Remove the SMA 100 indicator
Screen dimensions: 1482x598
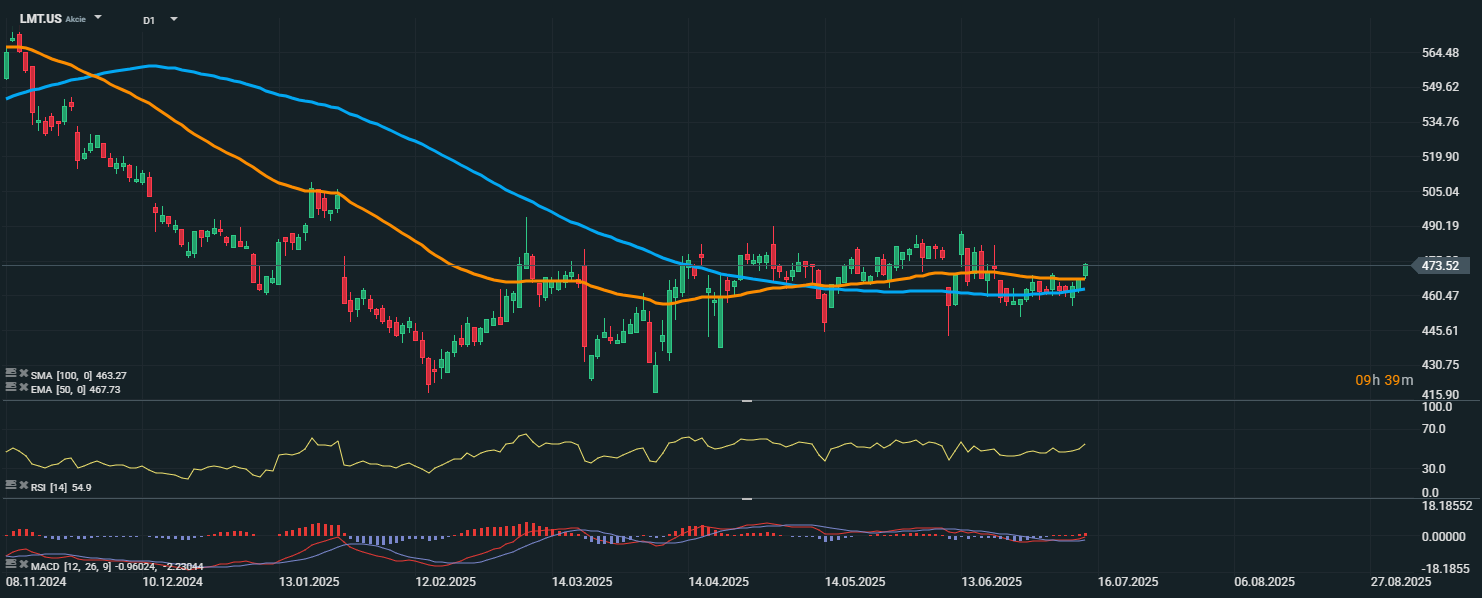24,373
